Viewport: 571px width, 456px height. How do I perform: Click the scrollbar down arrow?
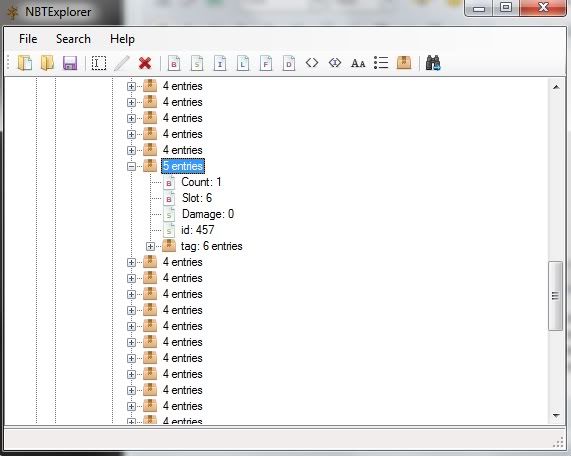click(x=556, y=415)
